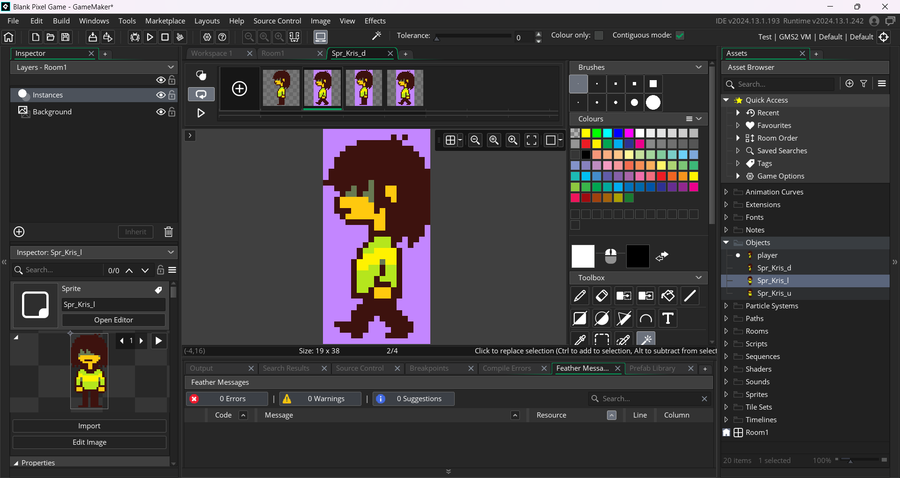Collapse the Objects folder in Asset Browser
900x478 pixels.
coord(726,243)
